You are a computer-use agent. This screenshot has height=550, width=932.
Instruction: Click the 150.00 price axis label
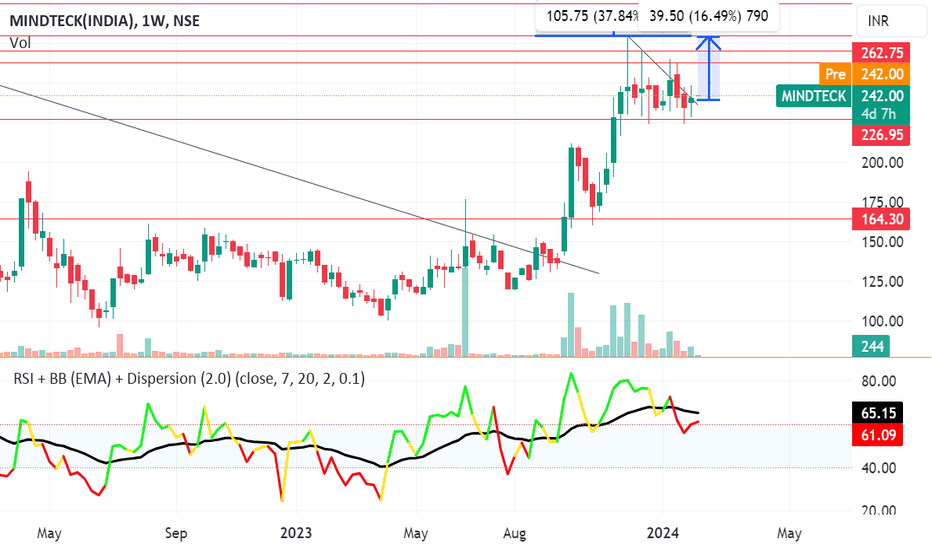[x=882, y=242]
